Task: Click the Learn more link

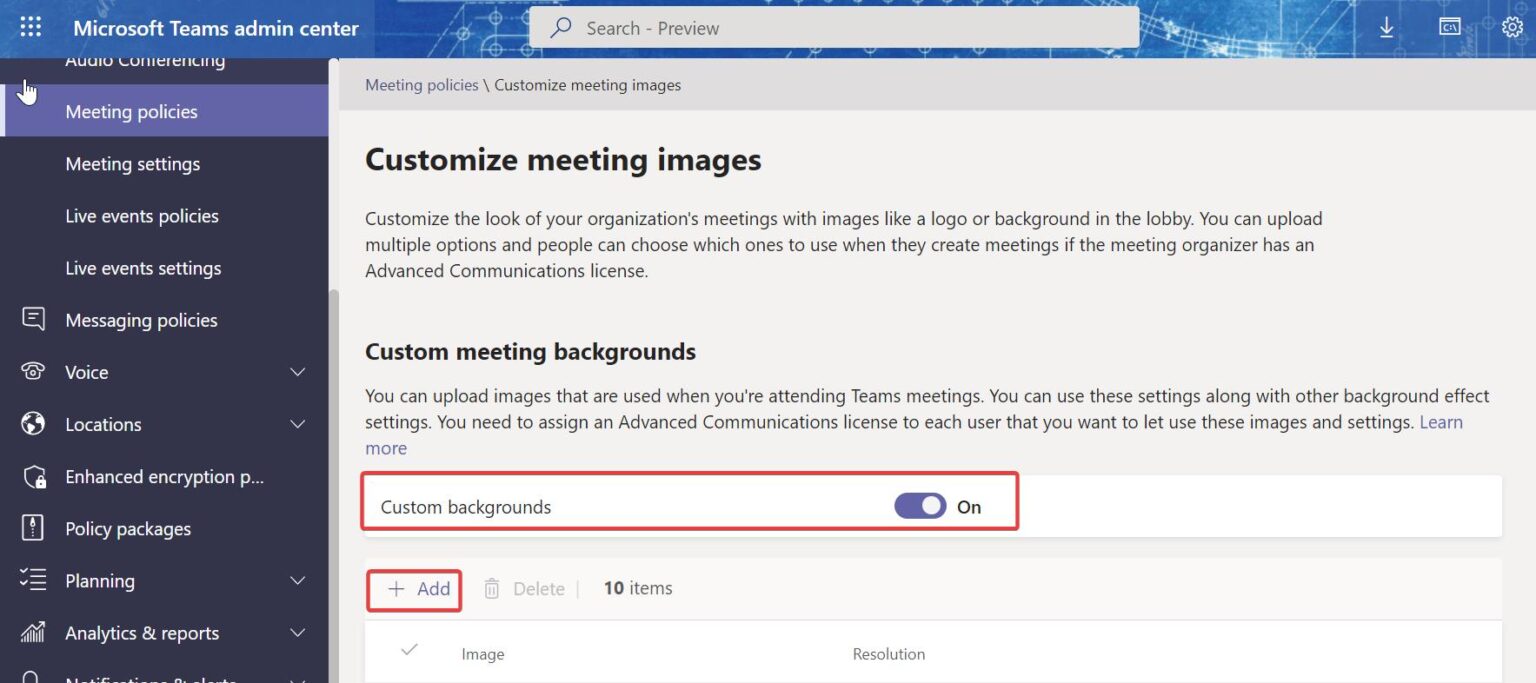Action: [1440, 422]
